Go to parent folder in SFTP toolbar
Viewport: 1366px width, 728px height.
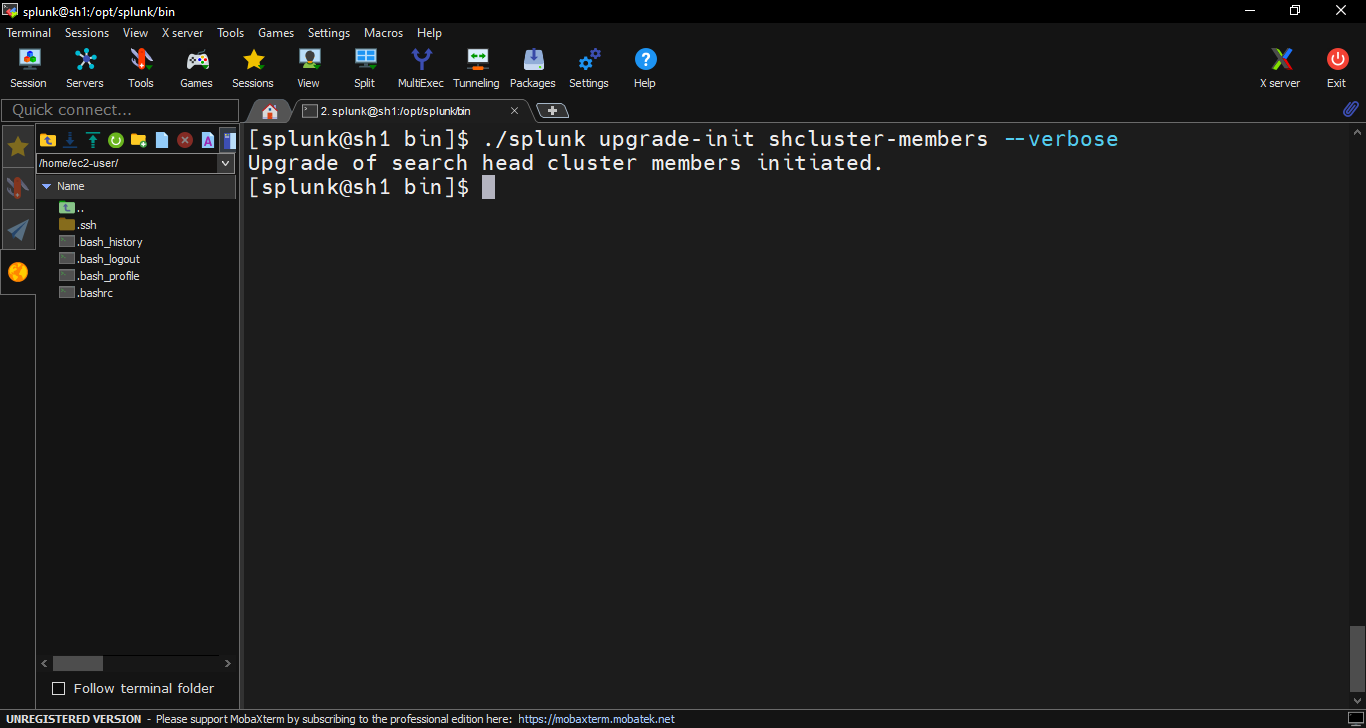pyautogui.click(x=48, y=140)
